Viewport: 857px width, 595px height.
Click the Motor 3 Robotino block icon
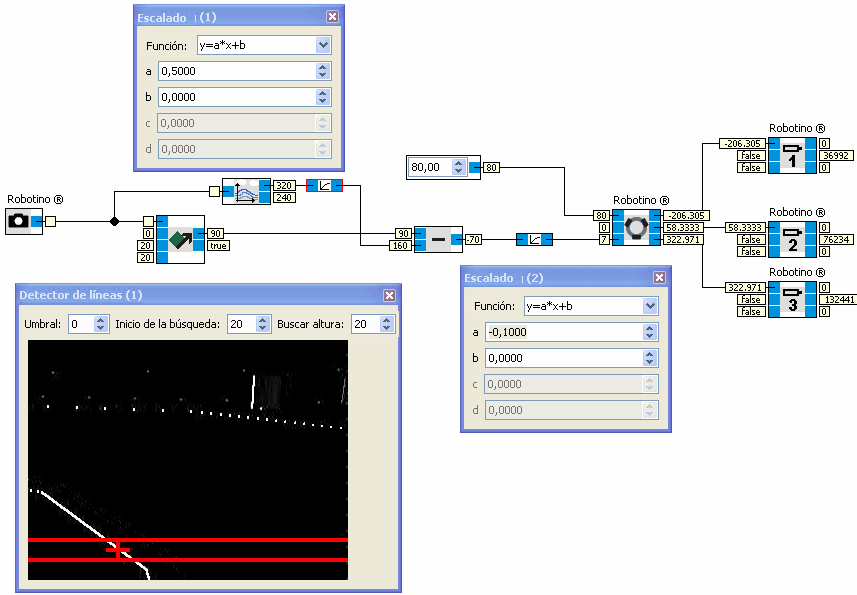tap(790, 299)
